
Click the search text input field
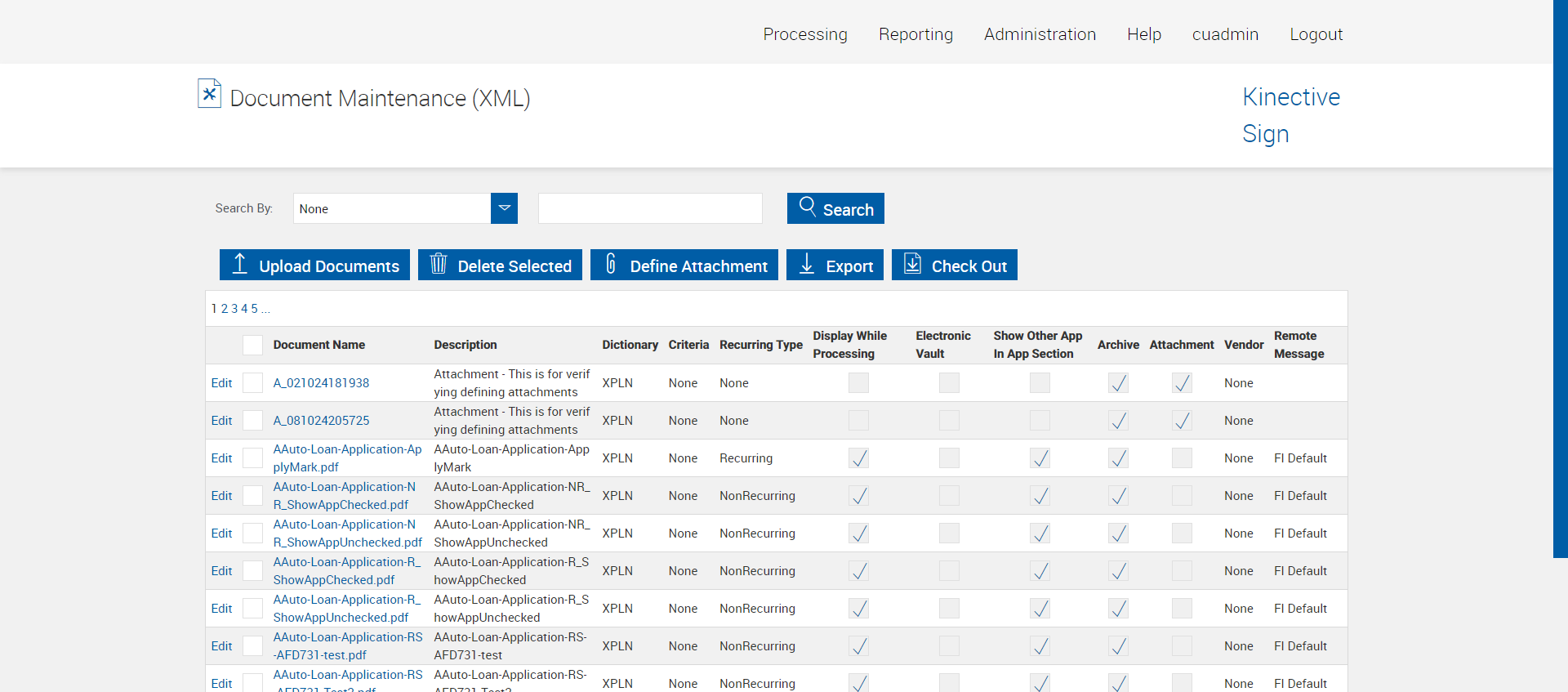click(x=650, y=208)
